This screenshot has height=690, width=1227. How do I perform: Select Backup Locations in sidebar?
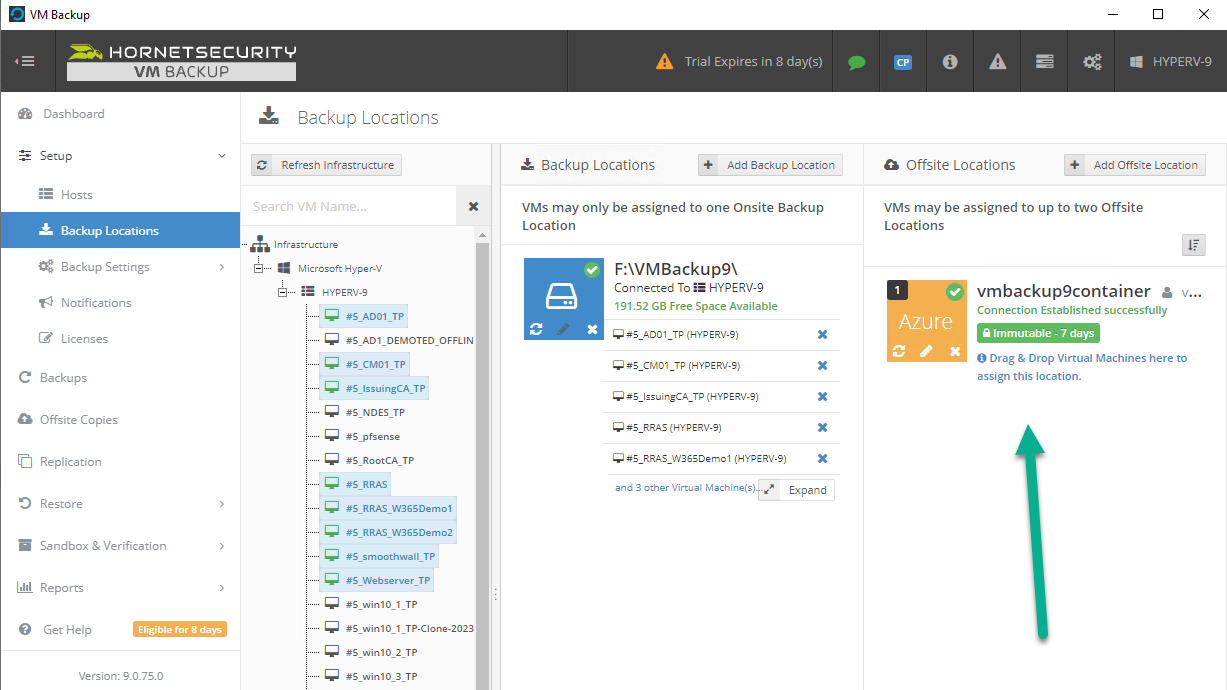tap(120, 231)
